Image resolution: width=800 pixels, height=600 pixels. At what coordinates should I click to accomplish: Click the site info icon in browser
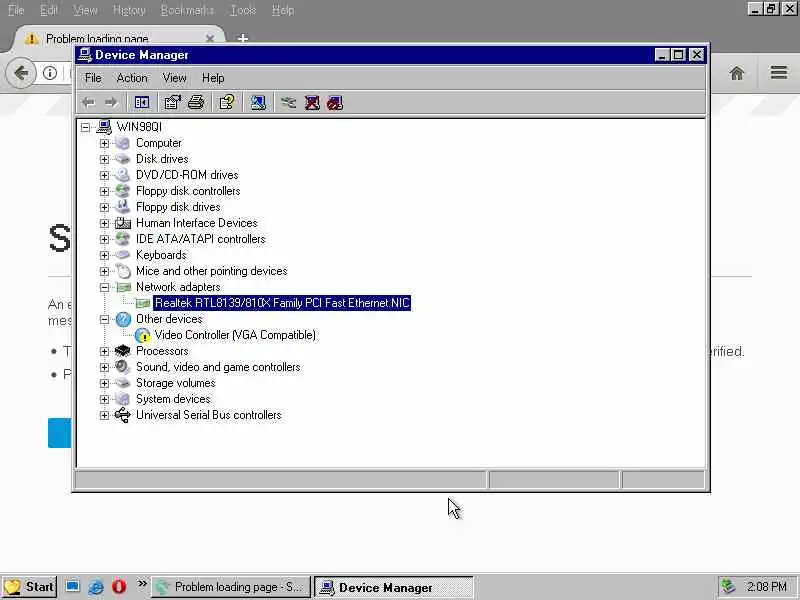(49, 73)
